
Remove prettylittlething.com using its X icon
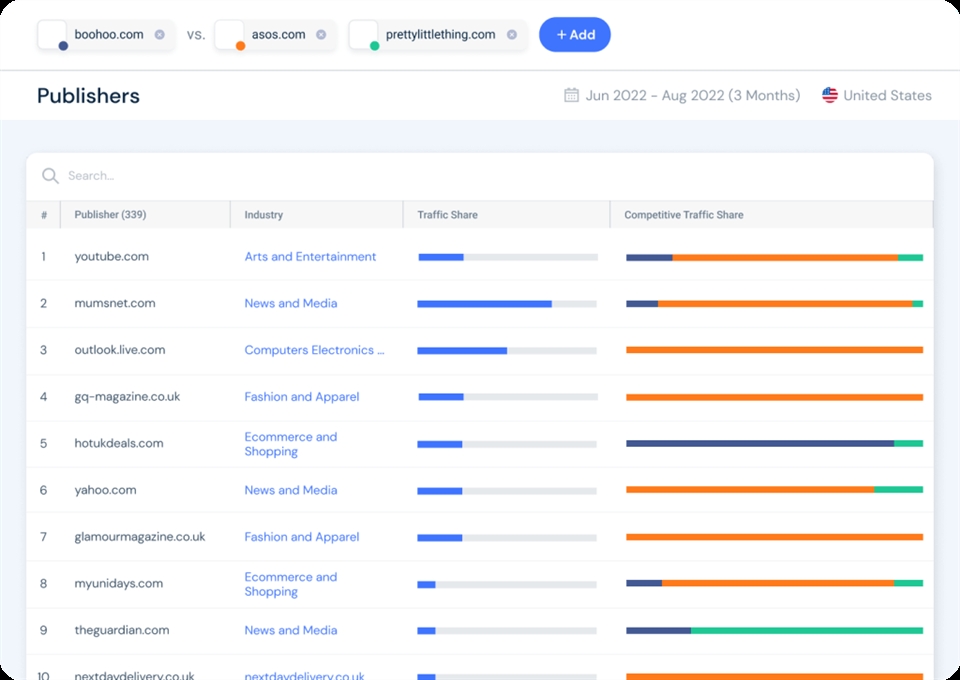(x=511, y=33)
